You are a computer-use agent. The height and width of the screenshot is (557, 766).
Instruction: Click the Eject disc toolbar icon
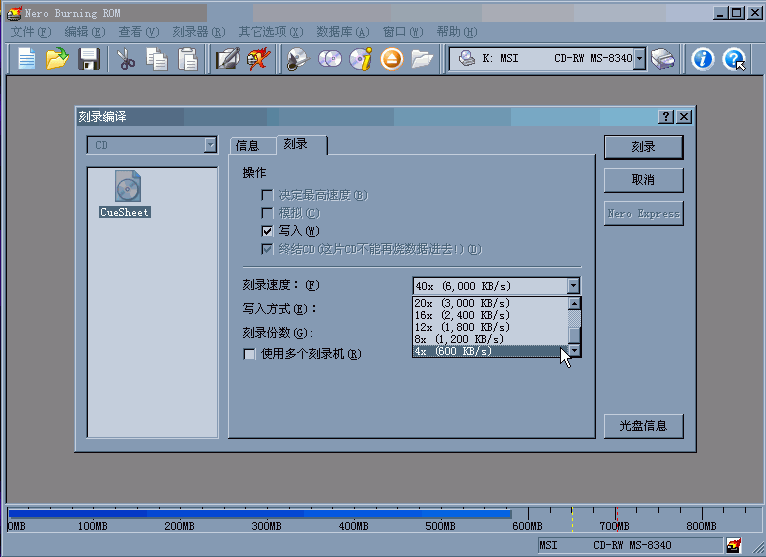(x=391, y=59)
